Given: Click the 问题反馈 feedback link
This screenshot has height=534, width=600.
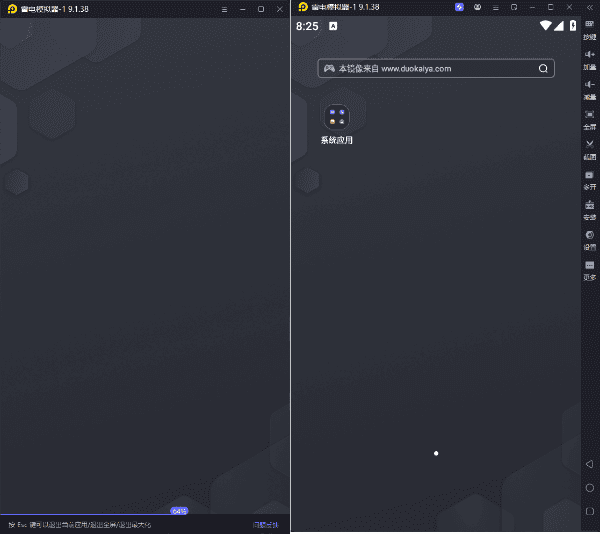Looking at the screenshot, I should point(265,525).
